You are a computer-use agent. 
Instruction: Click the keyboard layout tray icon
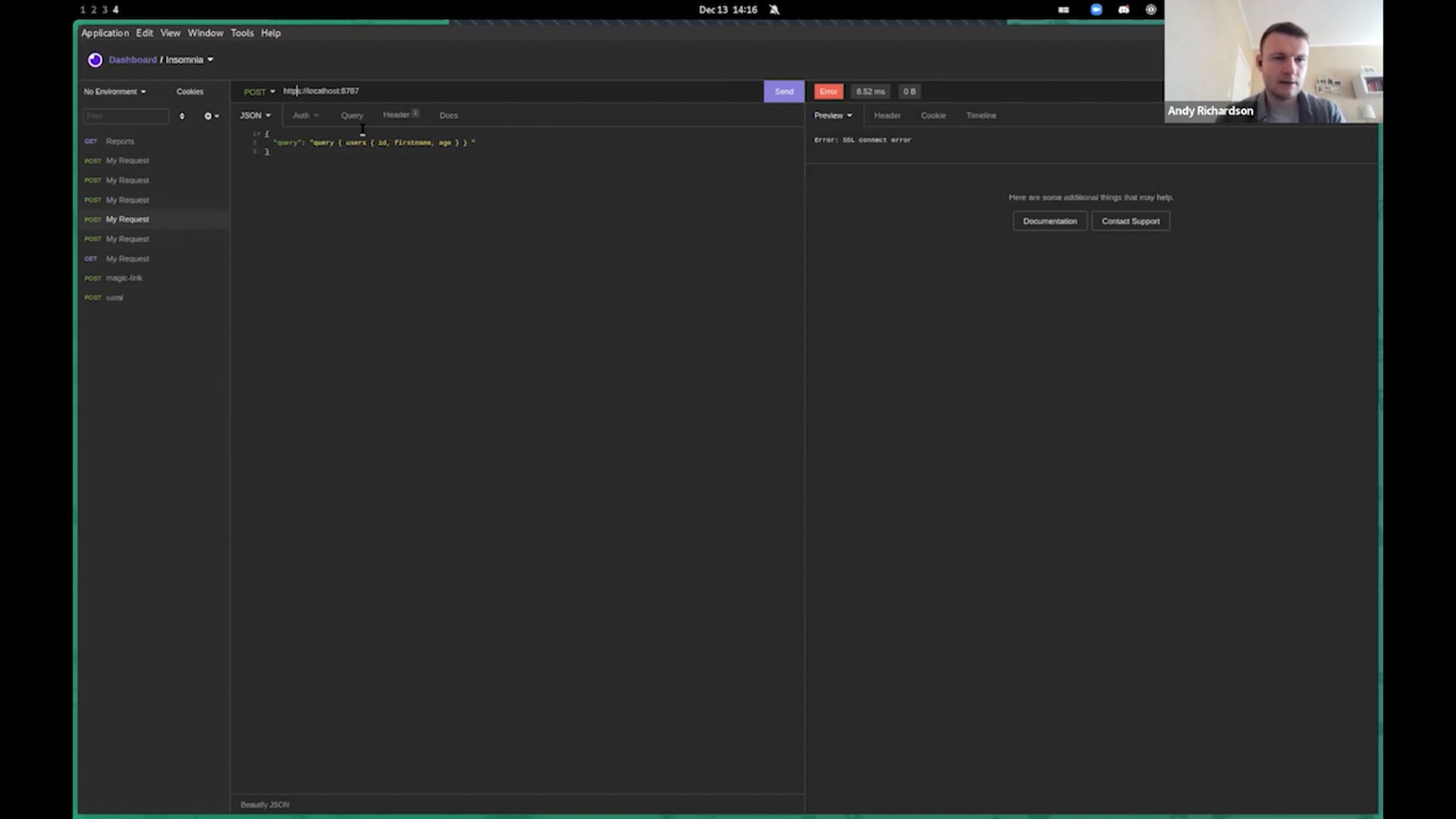click(x=1064, y=10)
